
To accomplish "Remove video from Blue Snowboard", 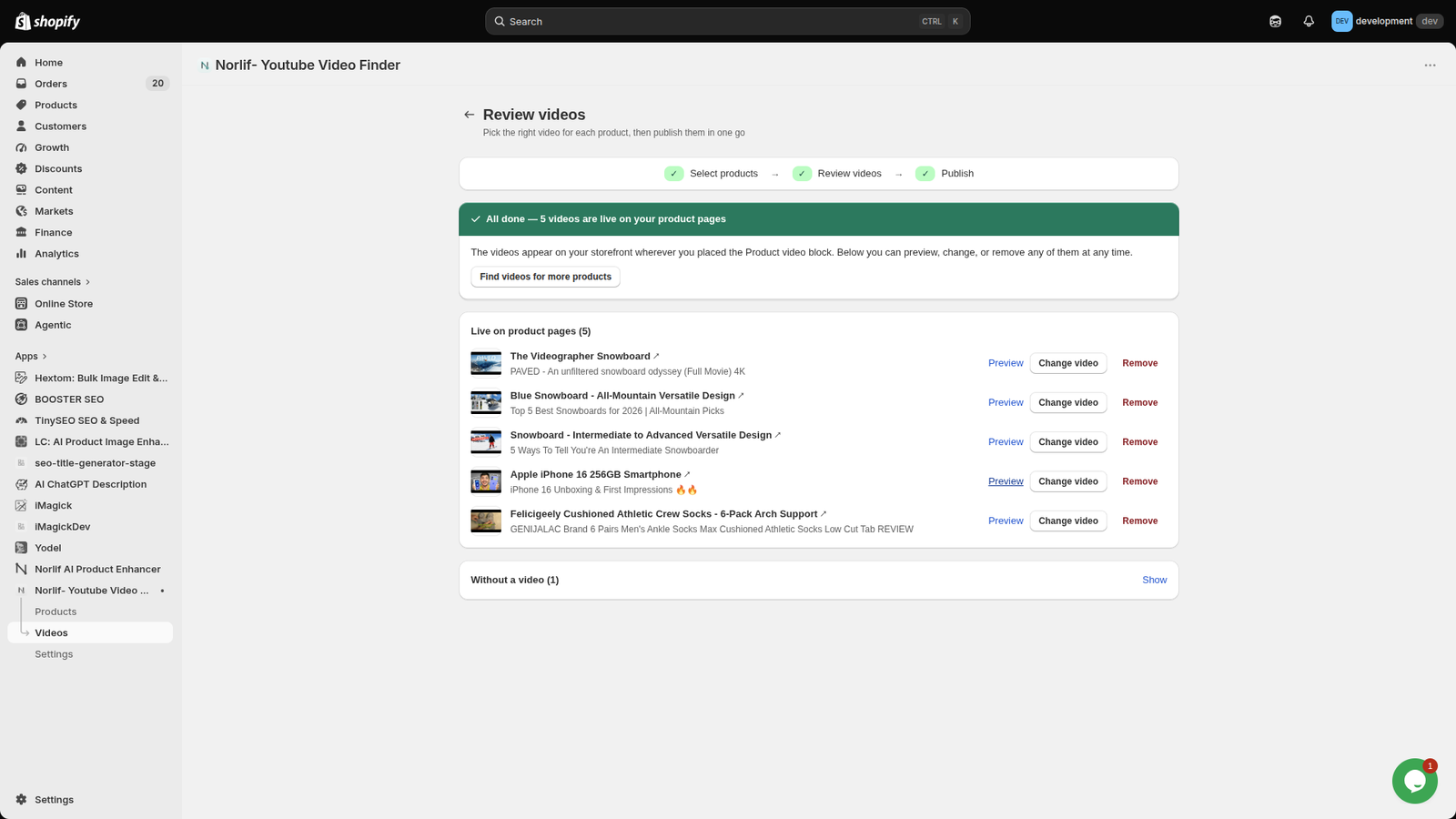I will click(x=1139, y=402).
